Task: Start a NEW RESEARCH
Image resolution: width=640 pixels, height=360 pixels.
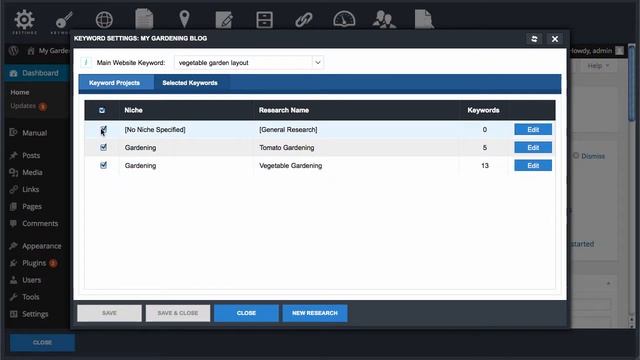Action: (x=315, y=313)
